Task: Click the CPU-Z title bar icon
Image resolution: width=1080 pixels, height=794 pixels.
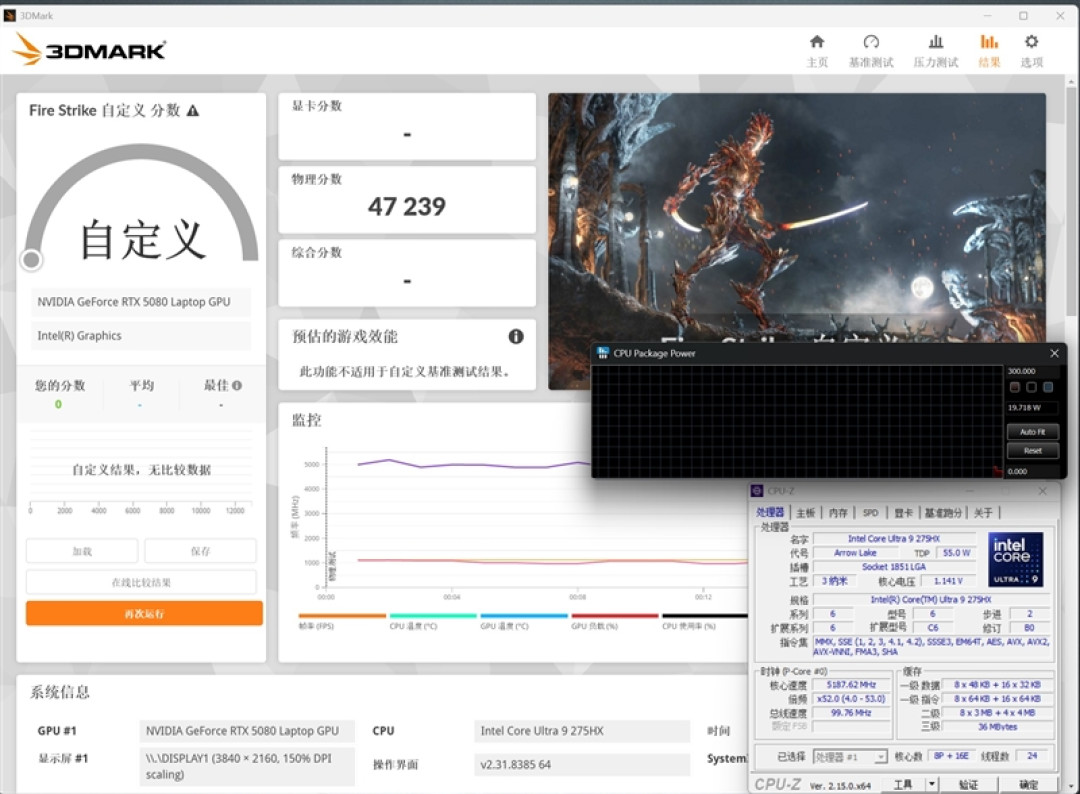Action: [757, 490]
